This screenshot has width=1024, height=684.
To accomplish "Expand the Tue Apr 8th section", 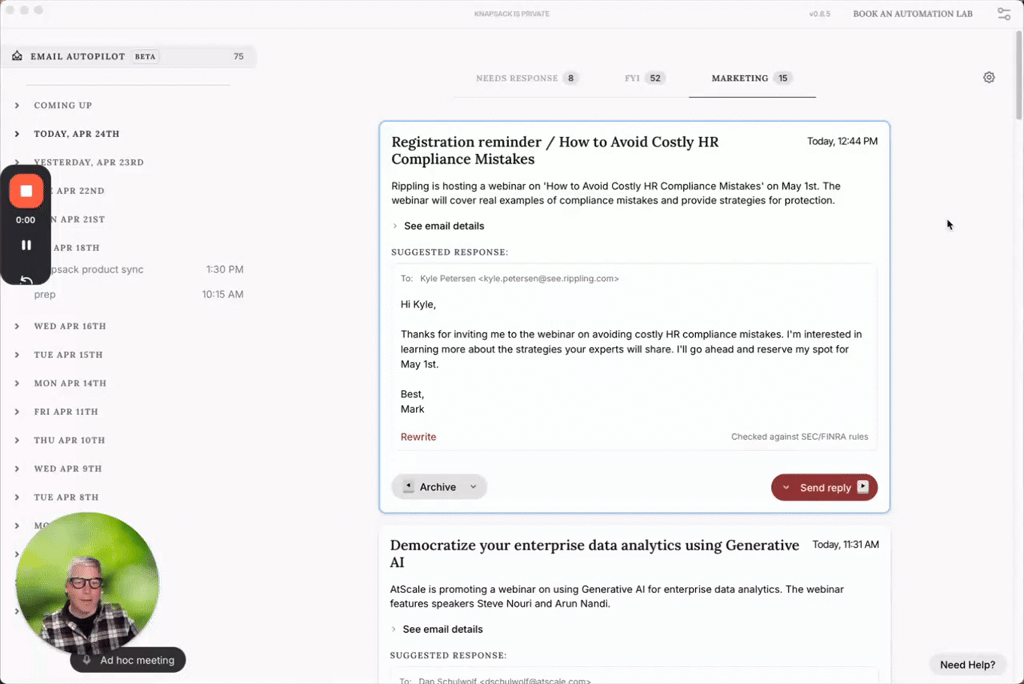I will (x=17, y=497).
